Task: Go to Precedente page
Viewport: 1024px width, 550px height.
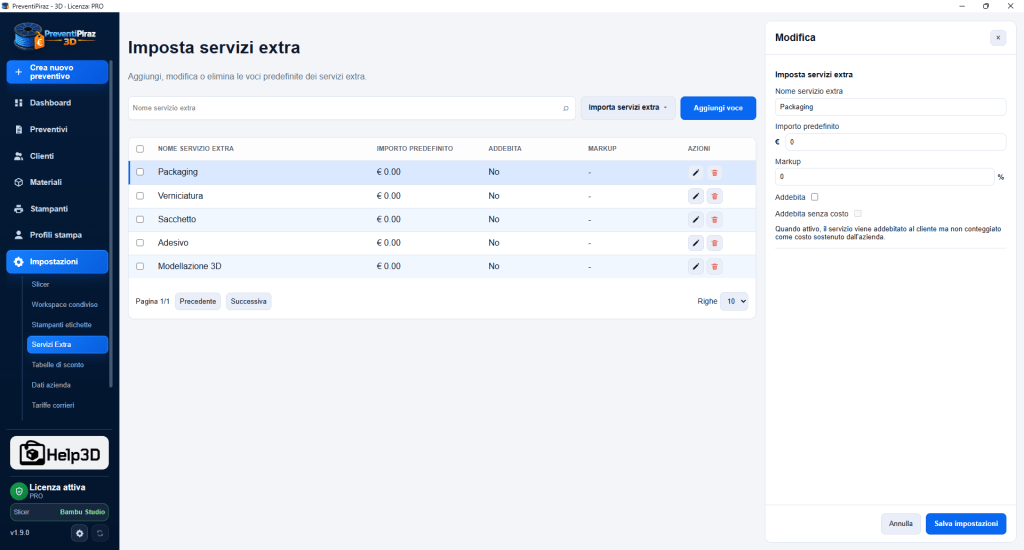Action: tap(198, 301)
